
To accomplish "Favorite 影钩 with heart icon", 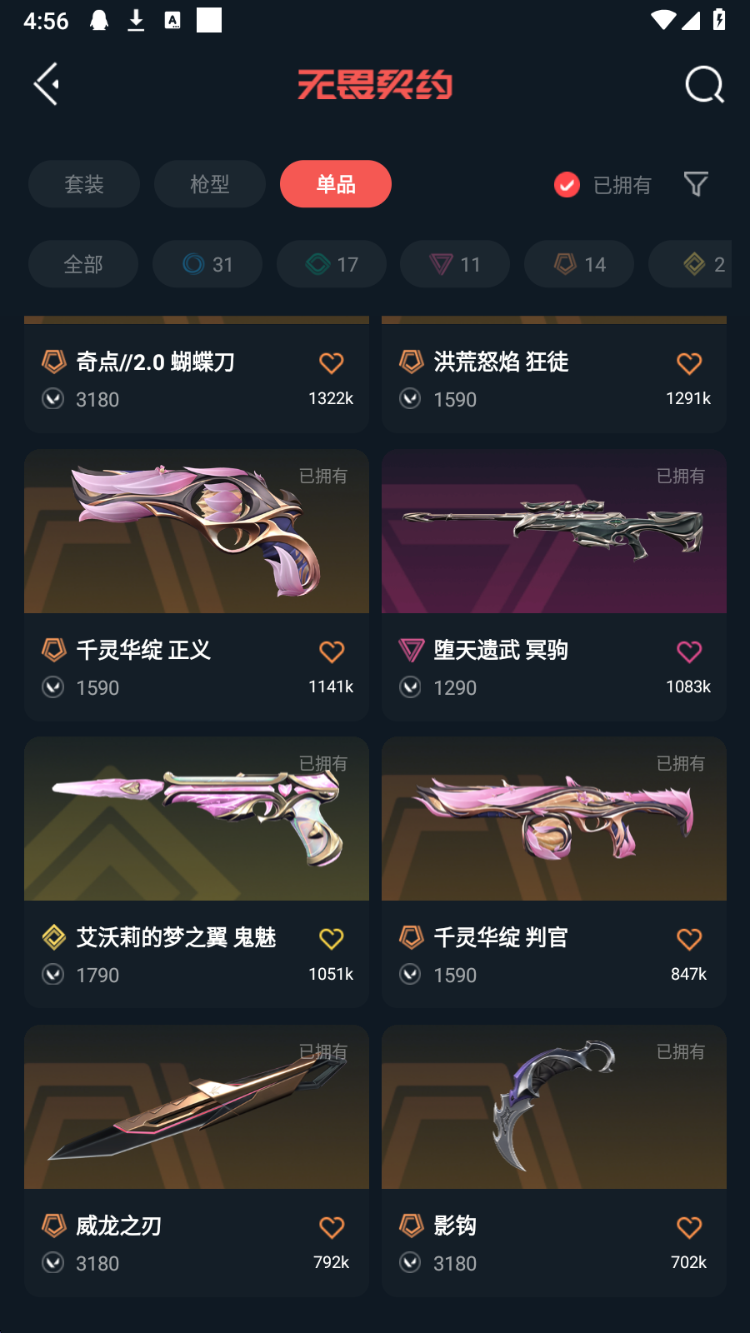I will click(689, 1227).
